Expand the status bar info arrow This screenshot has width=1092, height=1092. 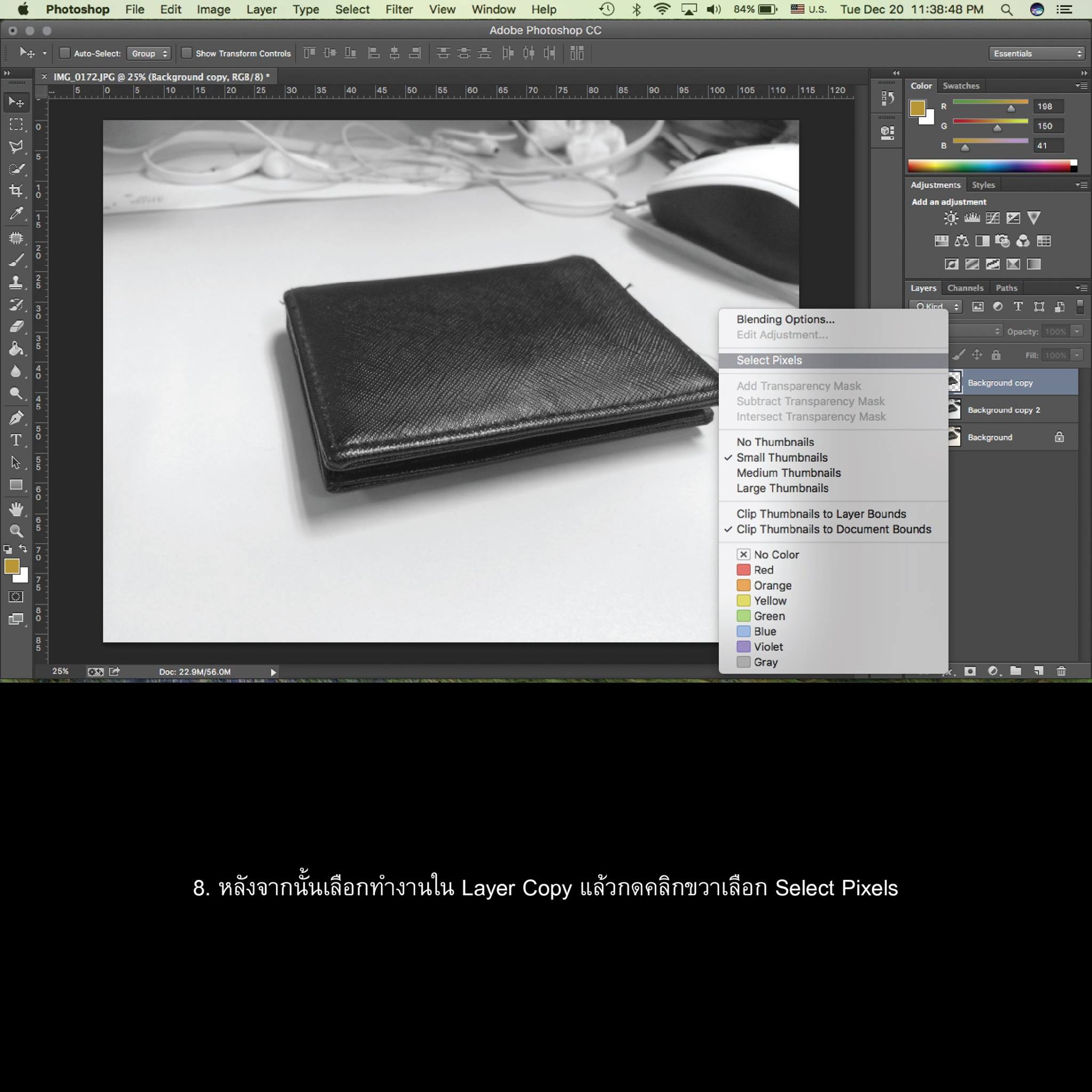click(274, 672)
